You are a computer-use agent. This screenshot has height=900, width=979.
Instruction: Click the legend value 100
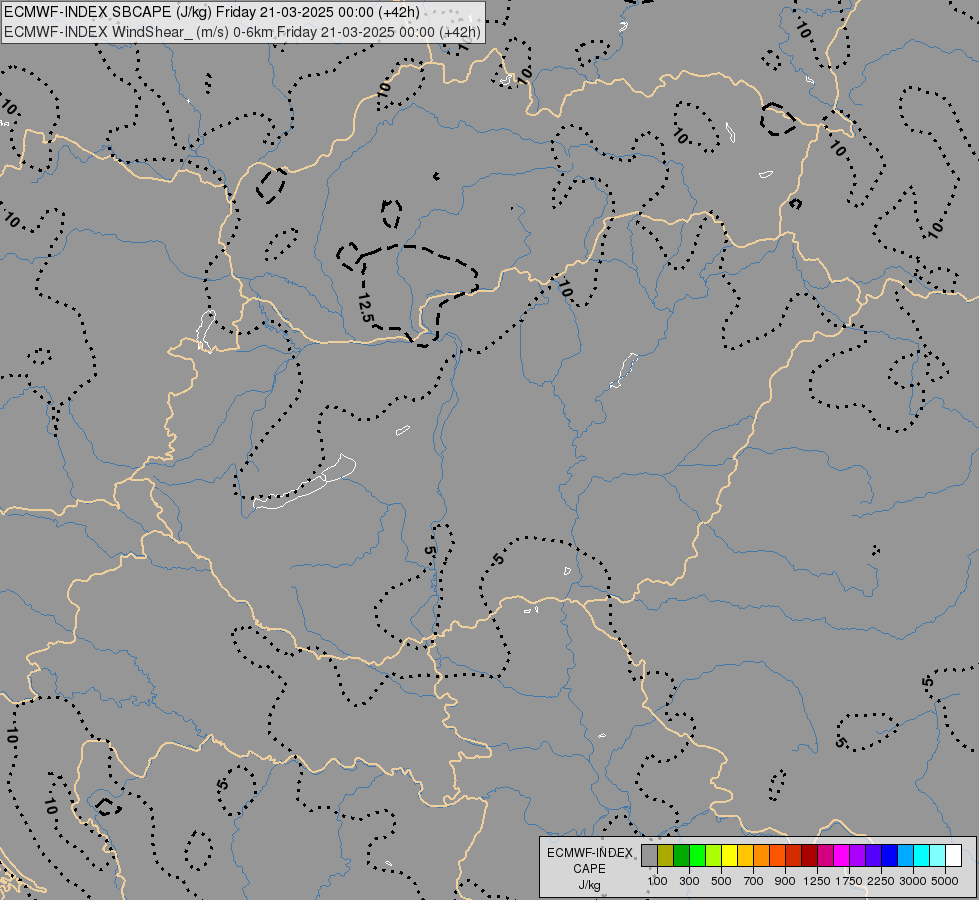[x=657, y=881]
